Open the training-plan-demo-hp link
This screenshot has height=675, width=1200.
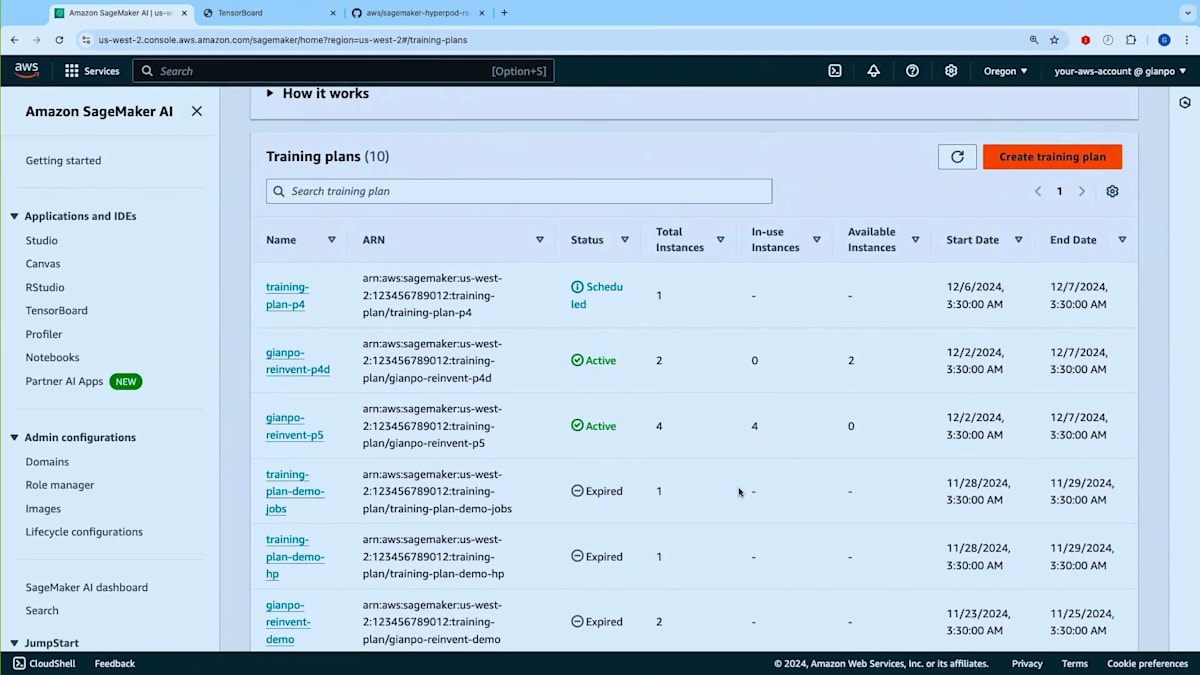pyautogui.click(x=295, y=557)
